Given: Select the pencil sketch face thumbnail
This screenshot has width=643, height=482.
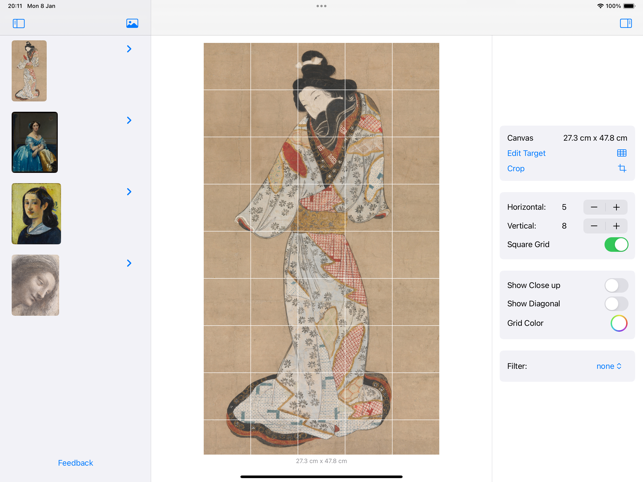Looking at the screenshot, I should pos(35,285).
